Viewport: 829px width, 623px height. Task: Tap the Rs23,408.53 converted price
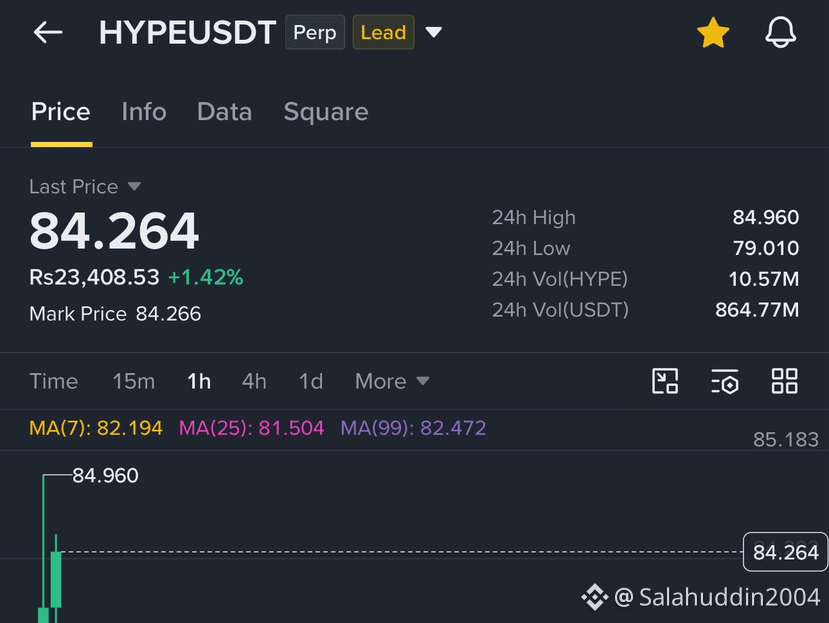[94, 277]
